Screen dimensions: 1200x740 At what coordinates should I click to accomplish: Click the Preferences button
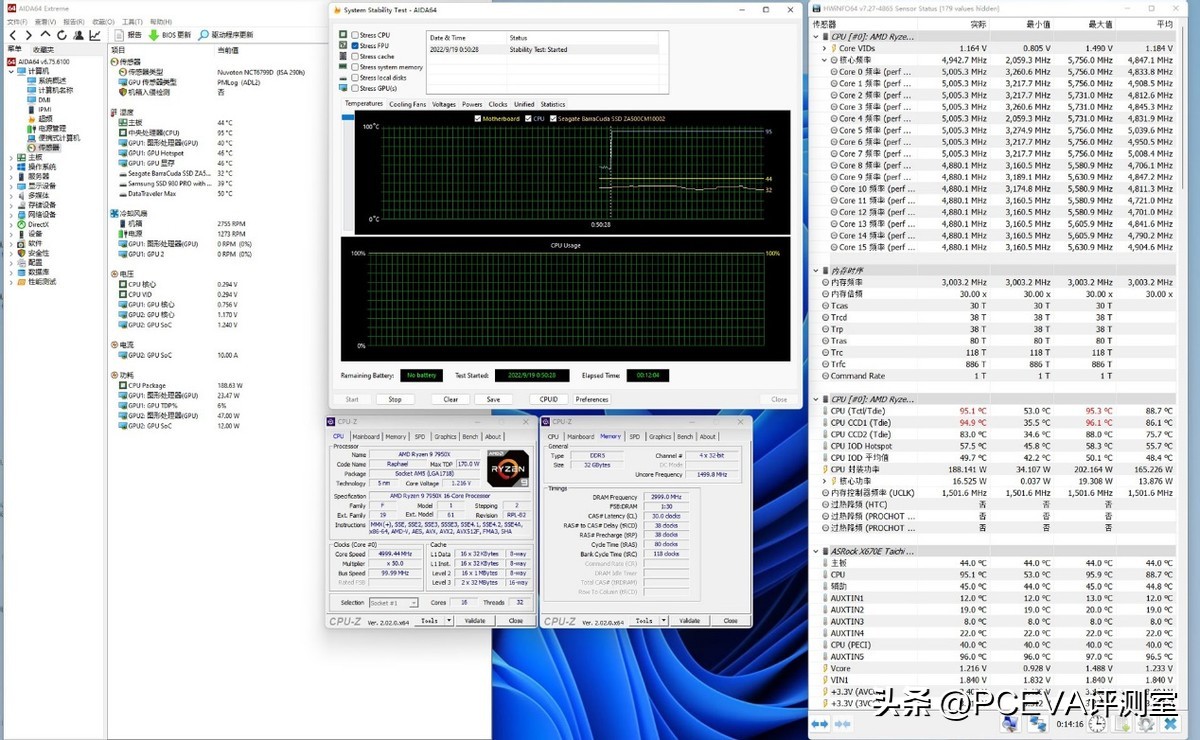pyautogui.click(x=591, y=399)
